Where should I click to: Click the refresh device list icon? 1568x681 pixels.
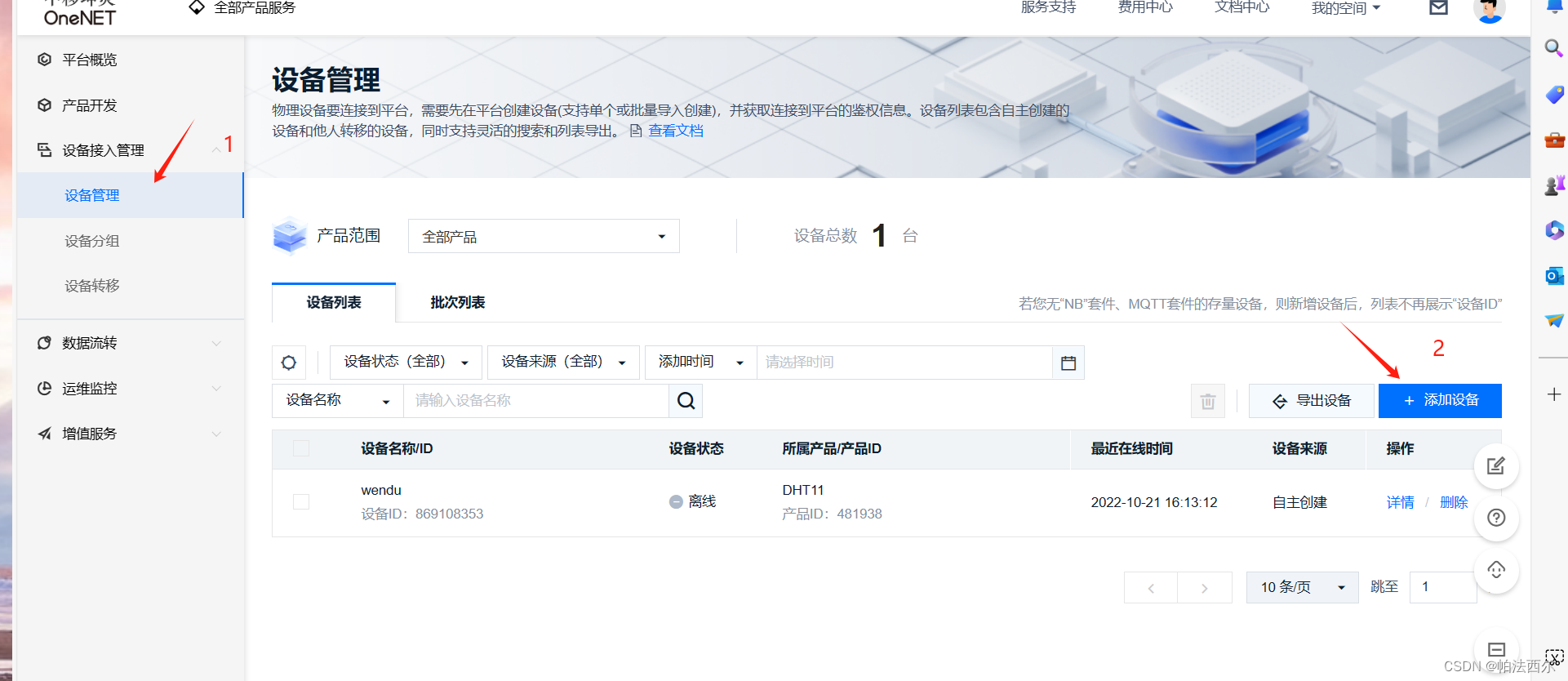(289, 363)
